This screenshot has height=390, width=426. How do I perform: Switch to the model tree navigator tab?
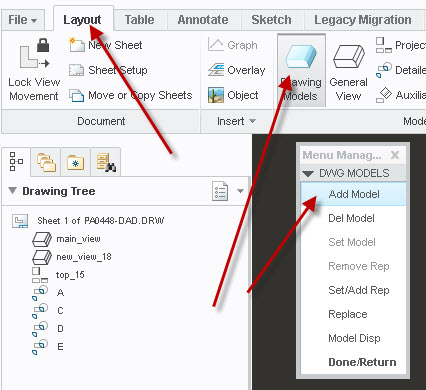16,162
